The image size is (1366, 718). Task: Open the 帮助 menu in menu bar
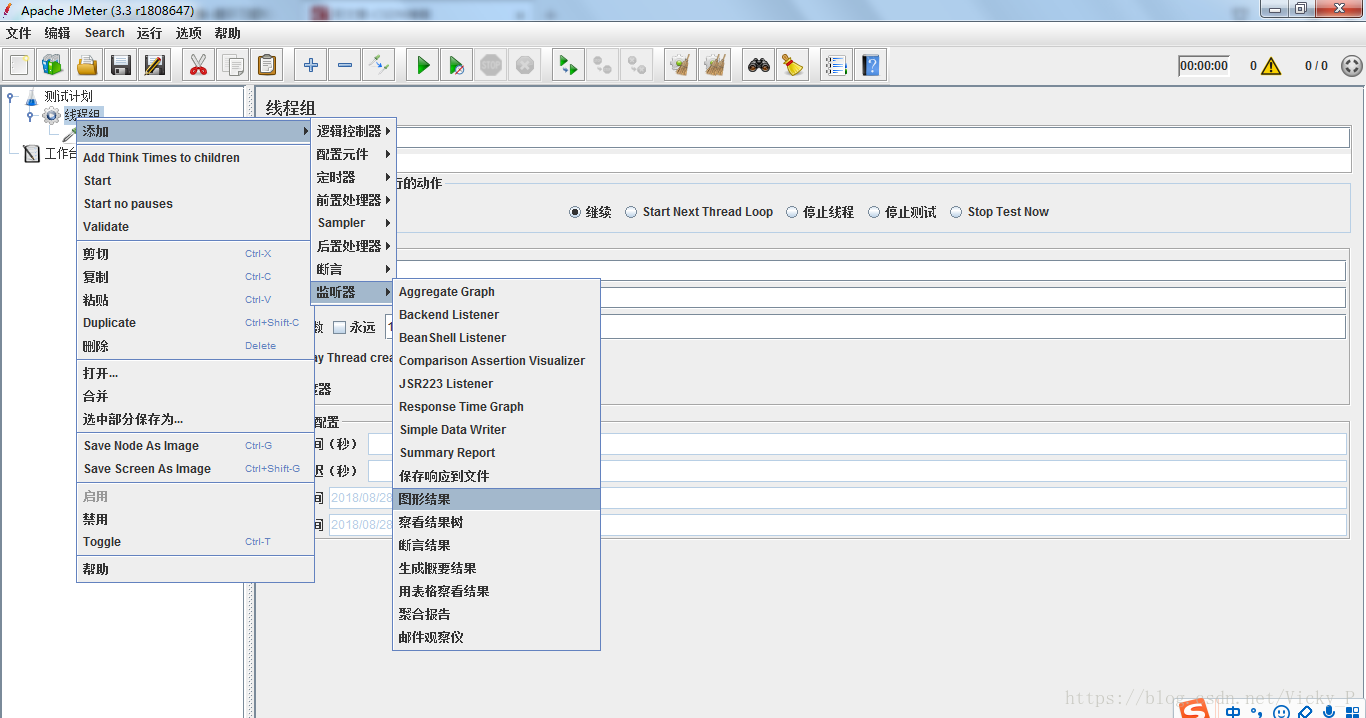[227, 33]
